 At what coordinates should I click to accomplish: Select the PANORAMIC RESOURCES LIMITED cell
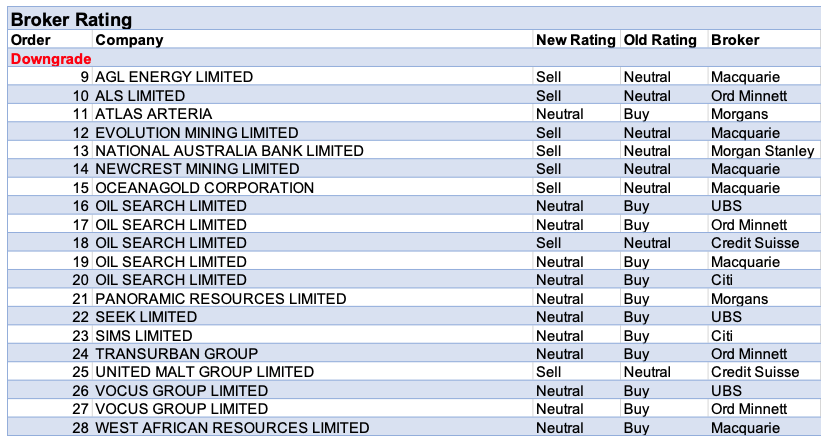[221, 299]
